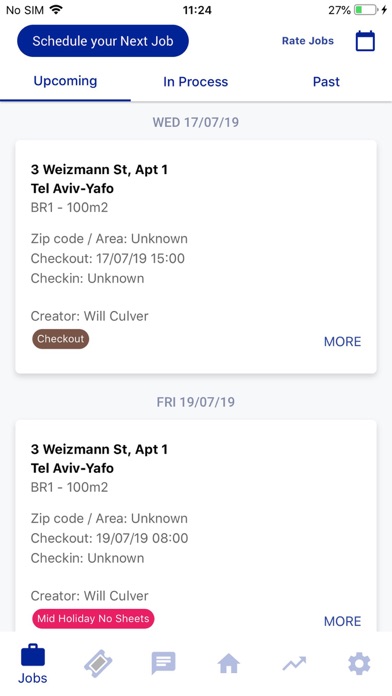Tap the pink Mid Holiday No Sheets tag
Image resolution: width=392 pixels, height=696 pixels.
(93, 618)
